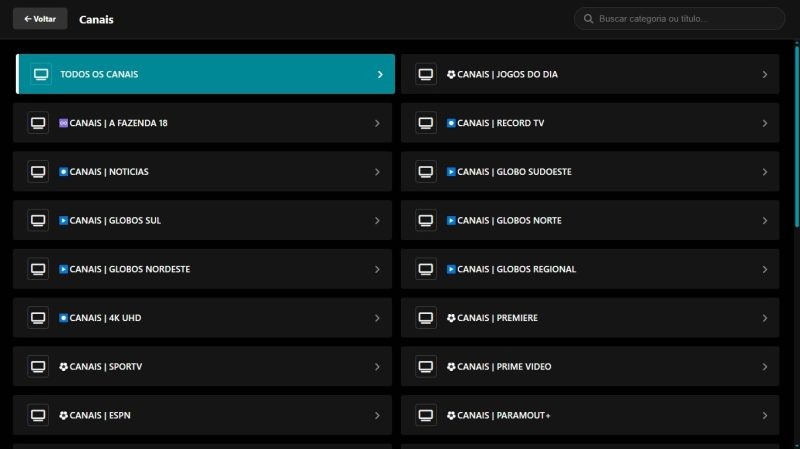Open CANAIS | PARAMOUT+

point(590,415)
